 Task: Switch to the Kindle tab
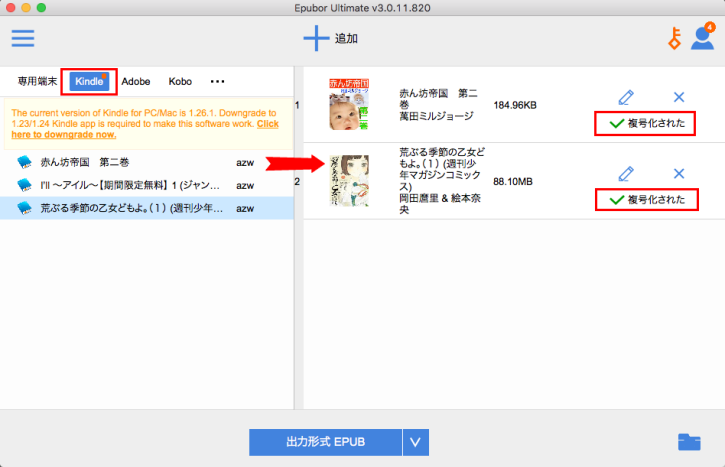89,81
